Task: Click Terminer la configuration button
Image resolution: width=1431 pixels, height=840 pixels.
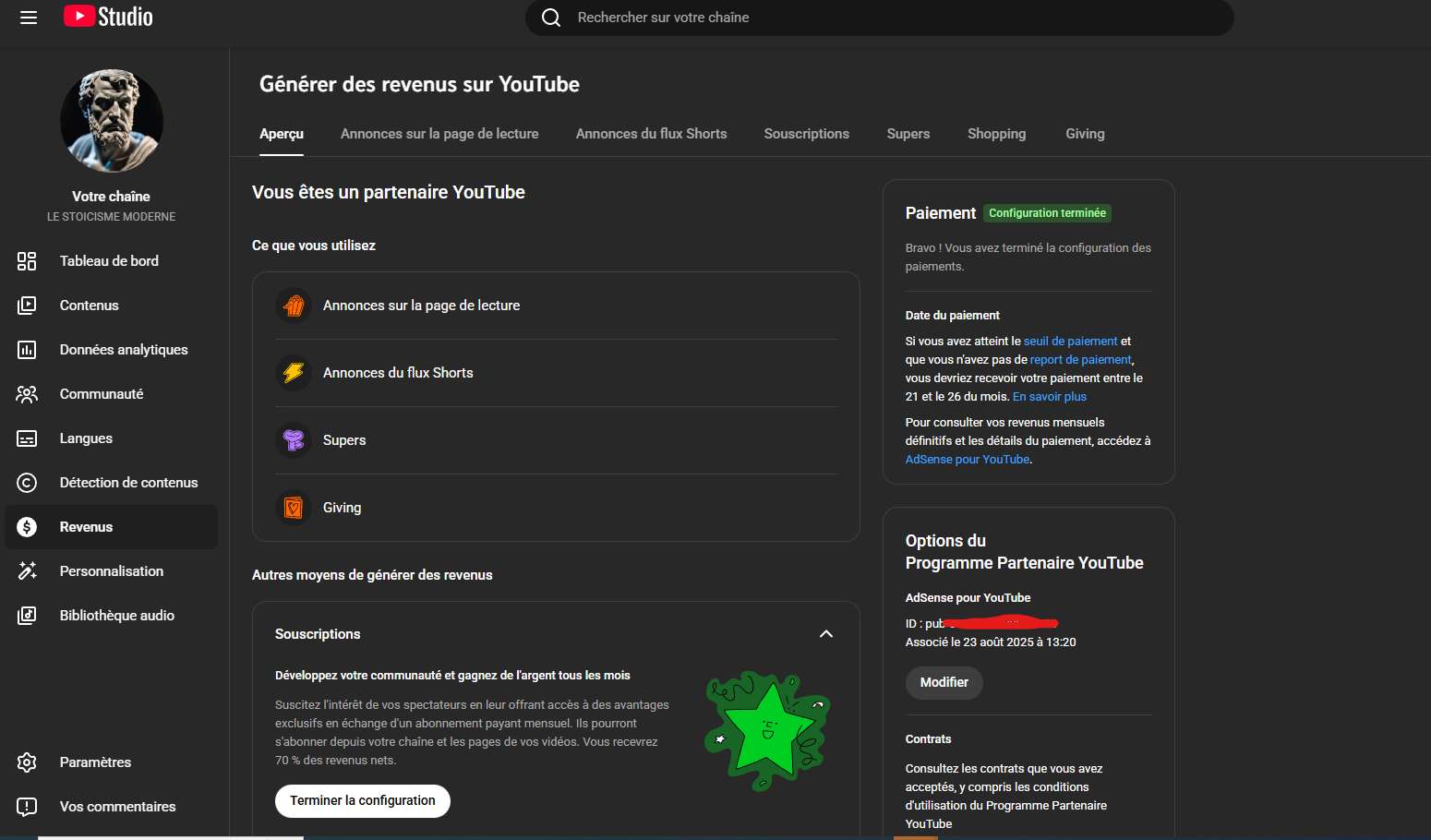Action: pyautogui.click(x=362, y=801)
